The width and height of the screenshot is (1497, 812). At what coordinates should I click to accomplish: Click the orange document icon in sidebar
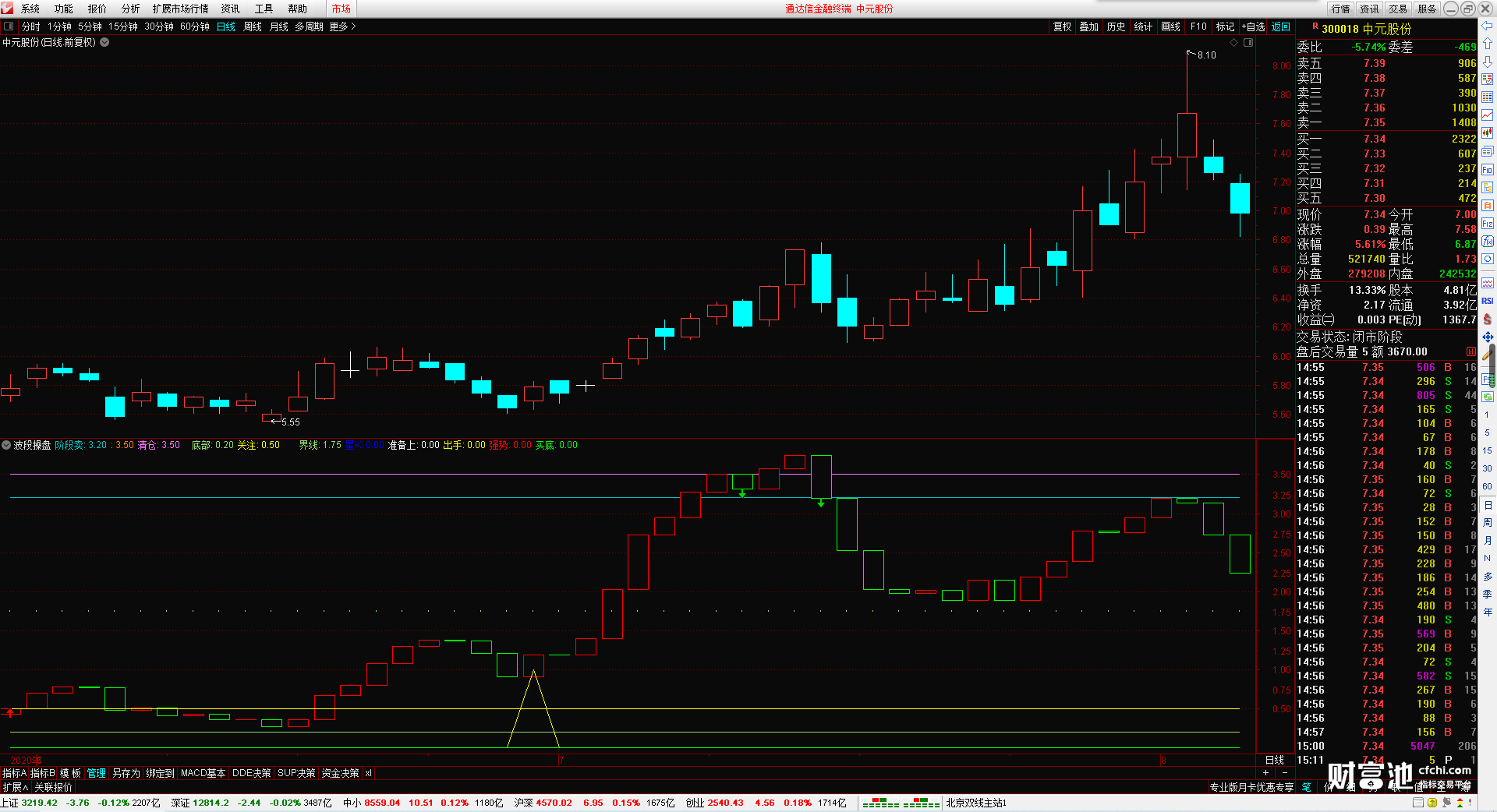1488,206
